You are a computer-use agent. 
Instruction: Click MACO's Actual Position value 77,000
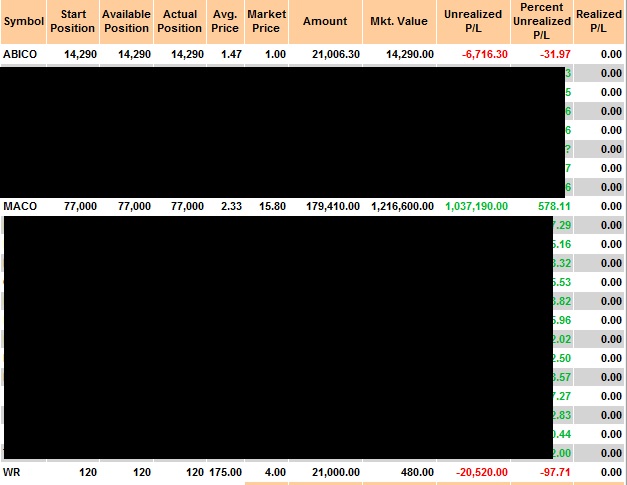click(x=188, y=206)
